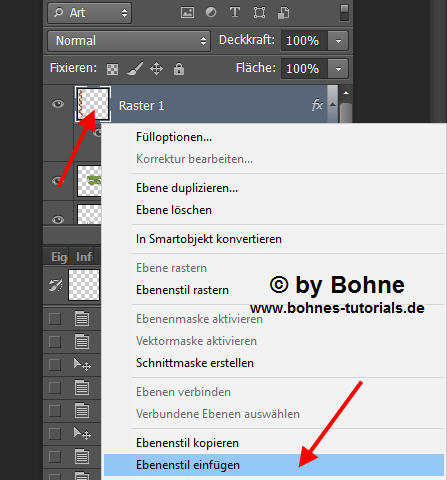Click the pixel layer filter icon
Screen dimensions: 447x480
coord(187,13)
